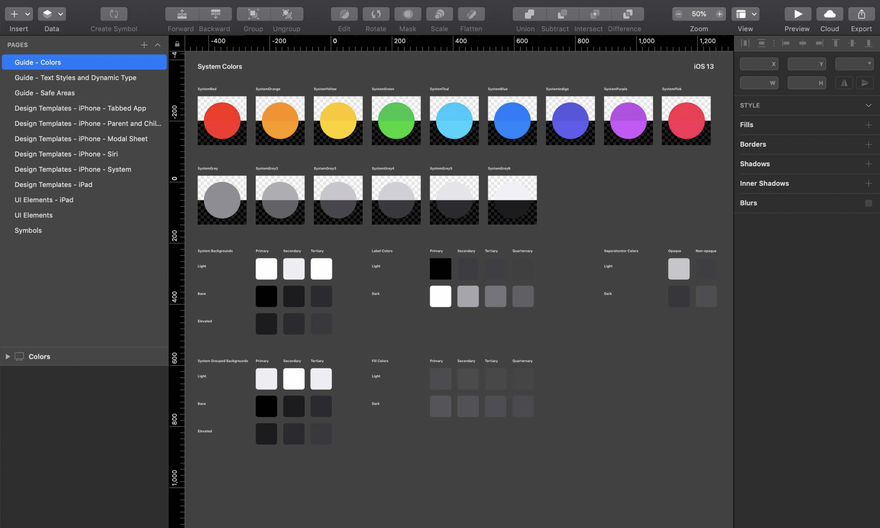Viewport: 880px width, 528px height.
Task: Click the Mask tool icon
Action: click(408, 14)
